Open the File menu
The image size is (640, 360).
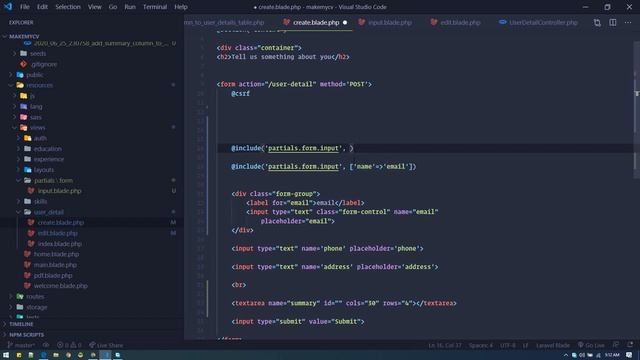(x=25, y=7)
